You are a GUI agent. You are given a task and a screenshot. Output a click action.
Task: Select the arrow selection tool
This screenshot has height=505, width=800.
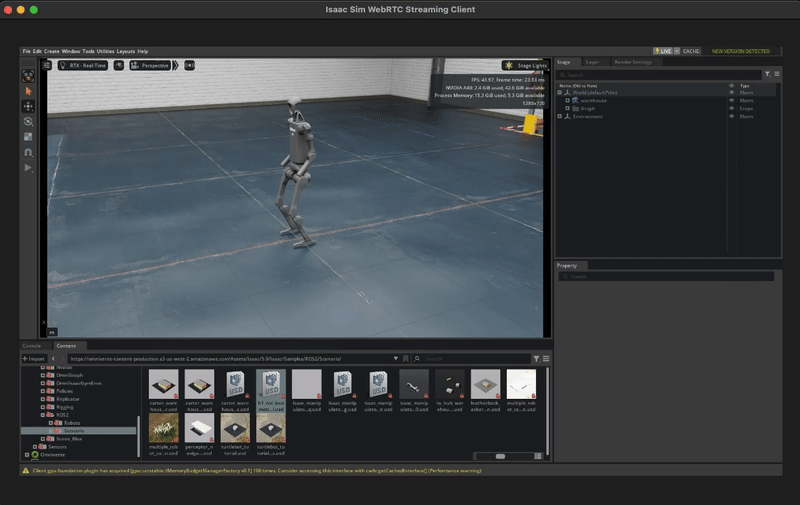coord(28,91)
